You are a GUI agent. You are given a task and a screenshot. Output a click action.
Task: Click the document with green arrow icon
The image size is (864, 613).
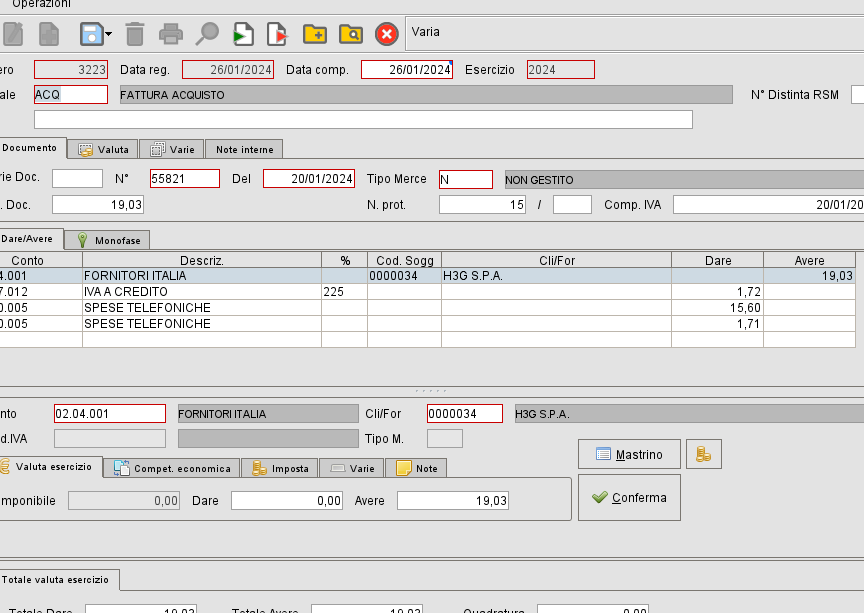(x=243, y=34)
